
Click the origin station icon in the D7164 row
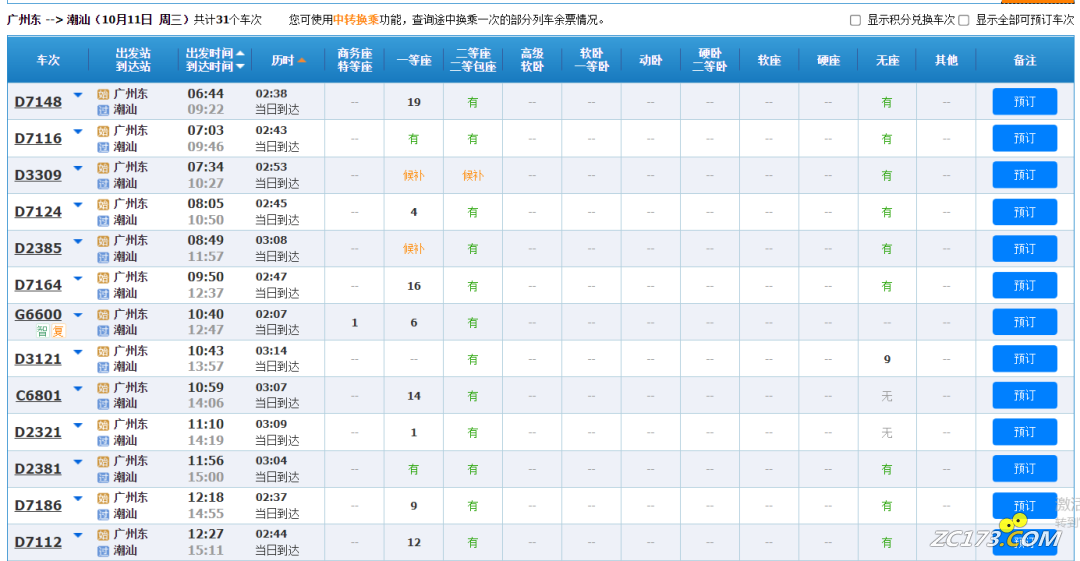103,278
